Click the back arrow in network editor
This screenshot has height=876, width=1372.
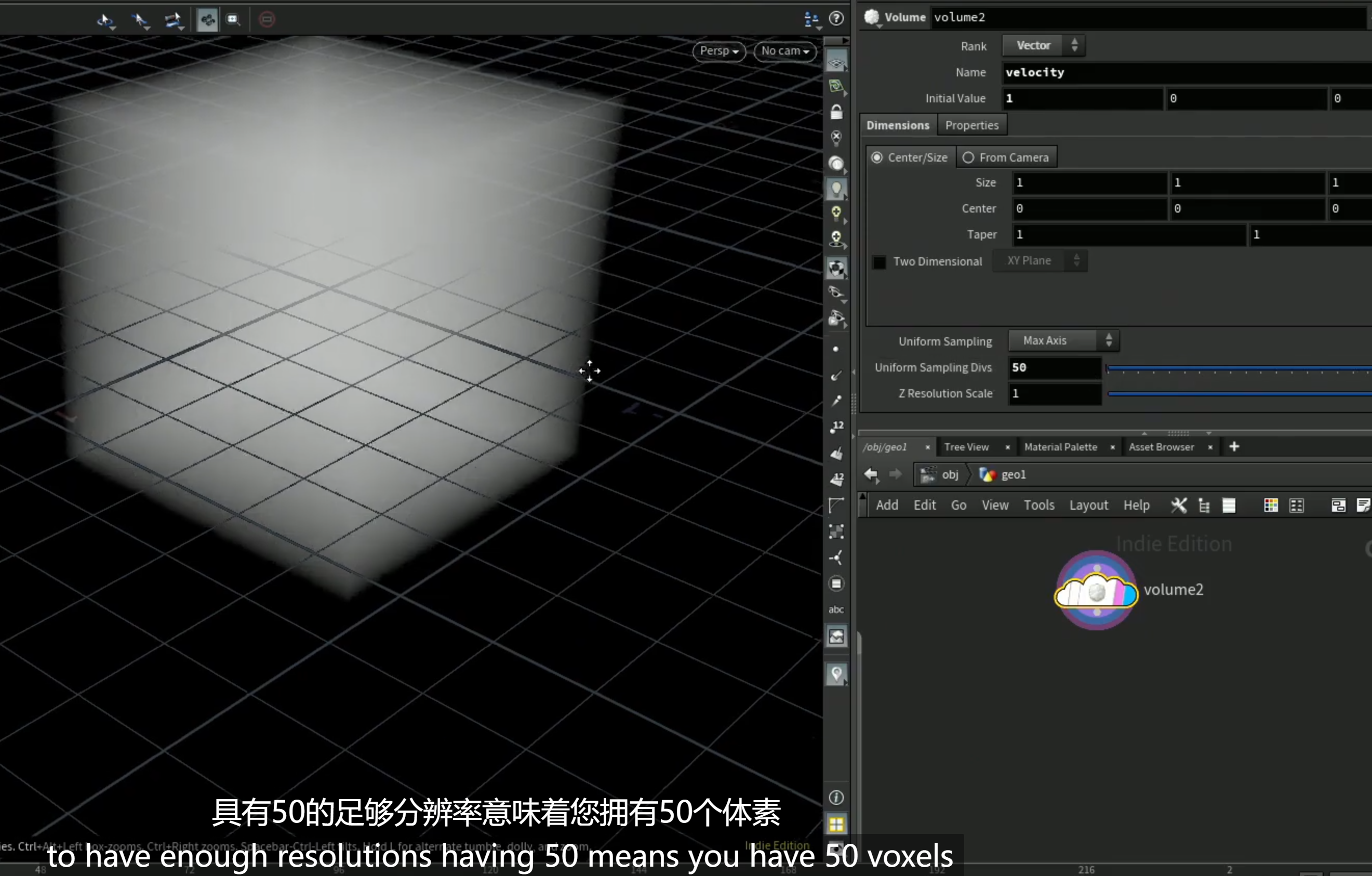(x=871, y=474)
